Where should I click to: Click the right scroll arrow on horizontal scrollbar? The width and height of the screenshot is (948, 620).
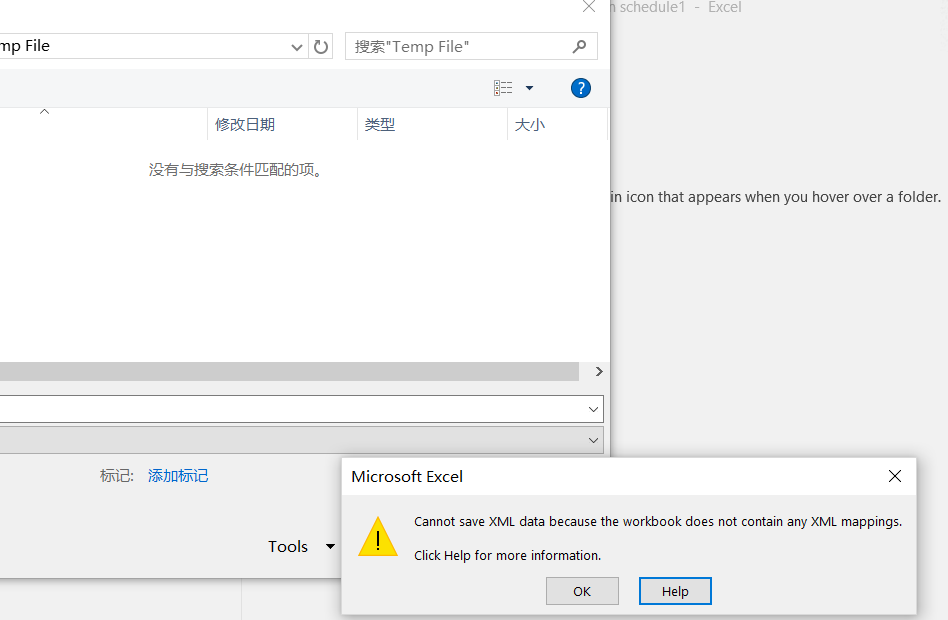597,371
